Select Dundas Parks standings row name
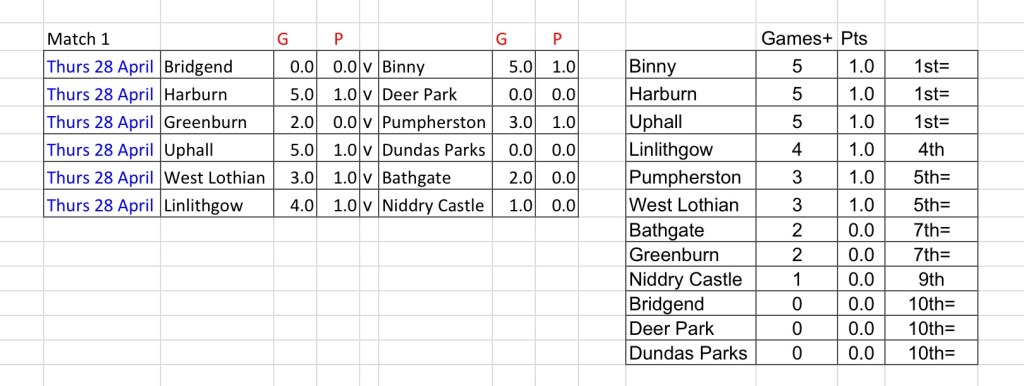 (x=691, y=353)
